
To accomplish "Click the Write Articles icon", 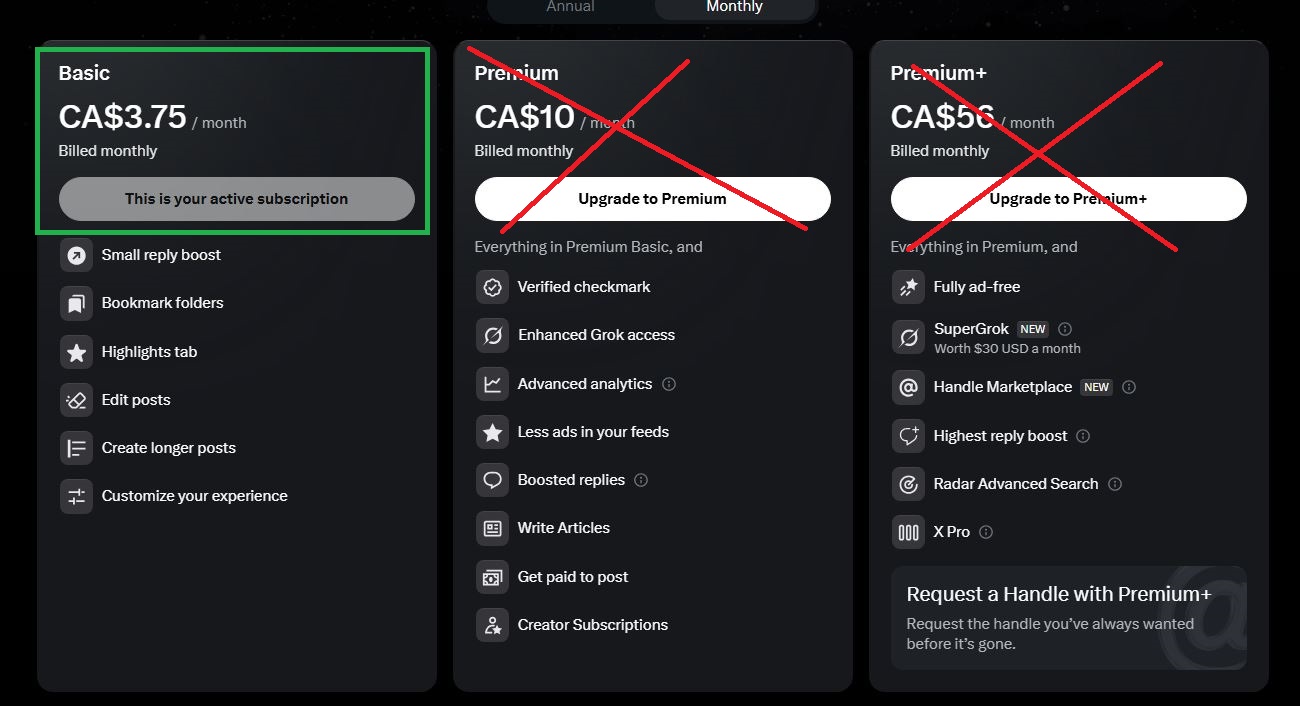I will click(492, 528).
